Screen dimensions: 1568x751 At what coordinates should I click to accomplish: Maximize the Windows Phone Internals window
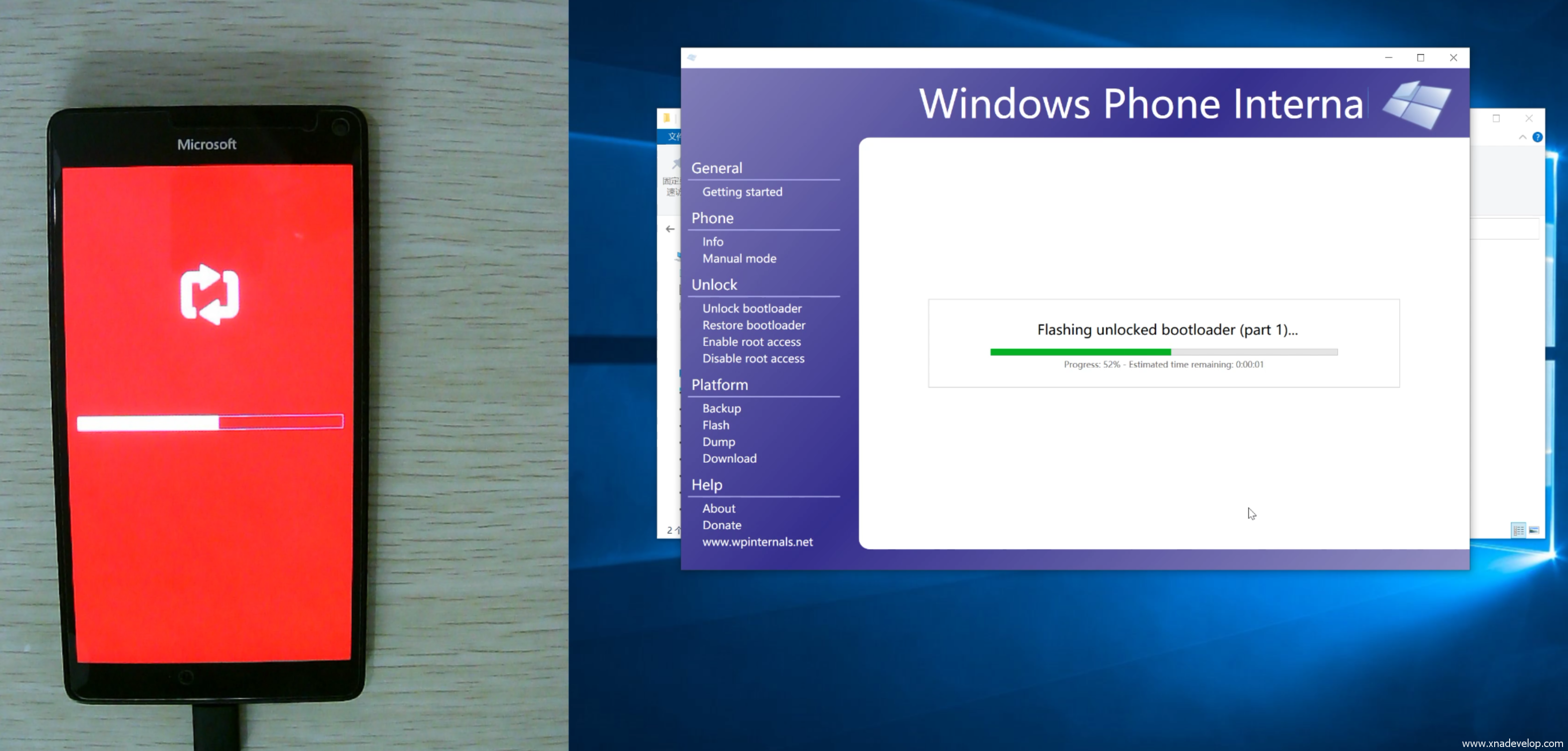point(1421,58)
